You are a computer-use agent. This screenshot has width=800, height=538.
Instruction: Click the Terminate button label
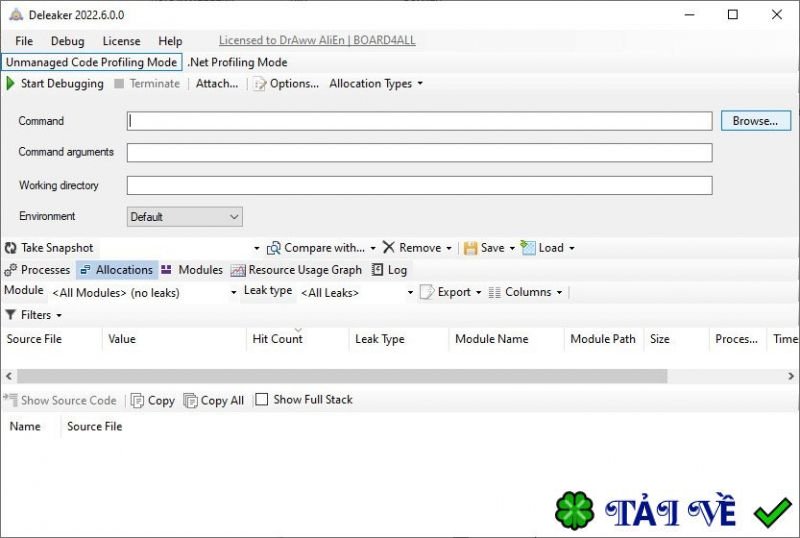coord(155,84)
